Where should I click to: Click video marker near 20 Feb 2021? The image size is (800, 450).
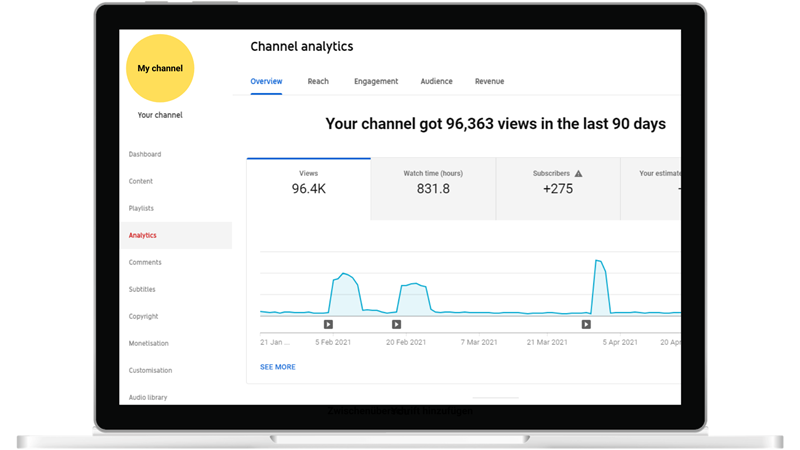(396, 324)
